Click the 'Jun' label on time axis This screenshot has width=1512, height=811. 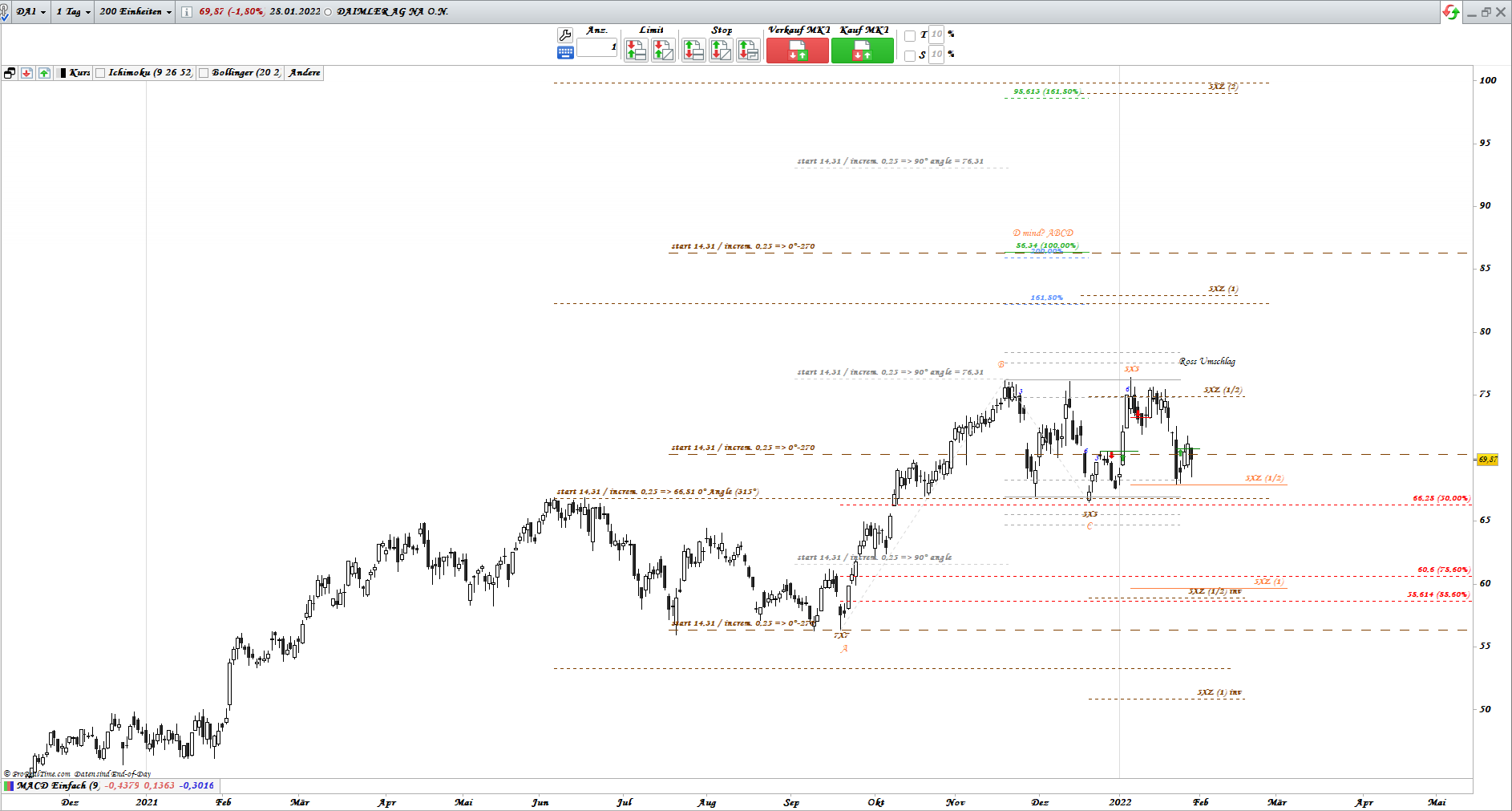540,802
